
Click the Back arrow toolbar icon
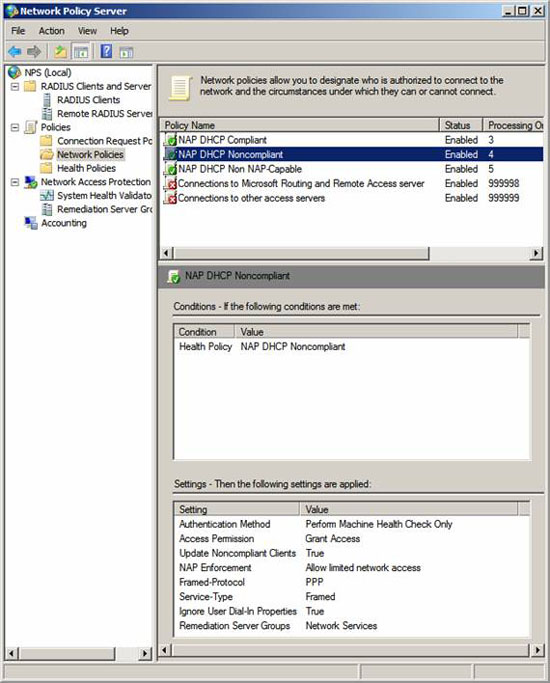pyautogui.click(x=14, y=52)
